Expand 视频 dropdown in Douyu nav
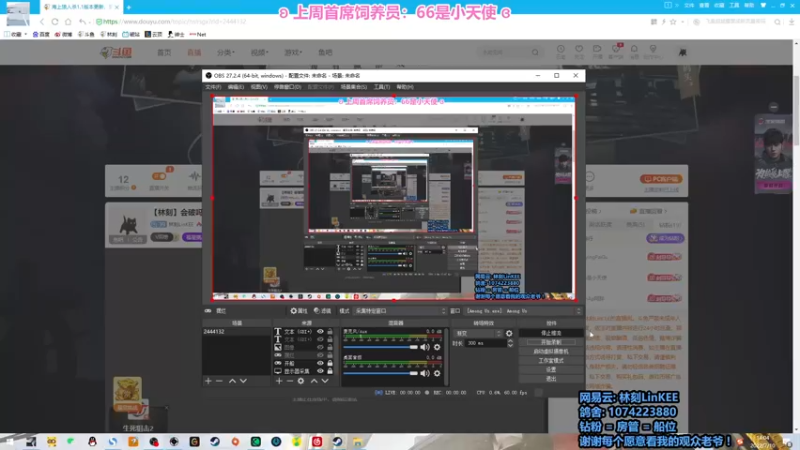The width and height of the screenshot is (800, 450). click(x=259, y=53)
